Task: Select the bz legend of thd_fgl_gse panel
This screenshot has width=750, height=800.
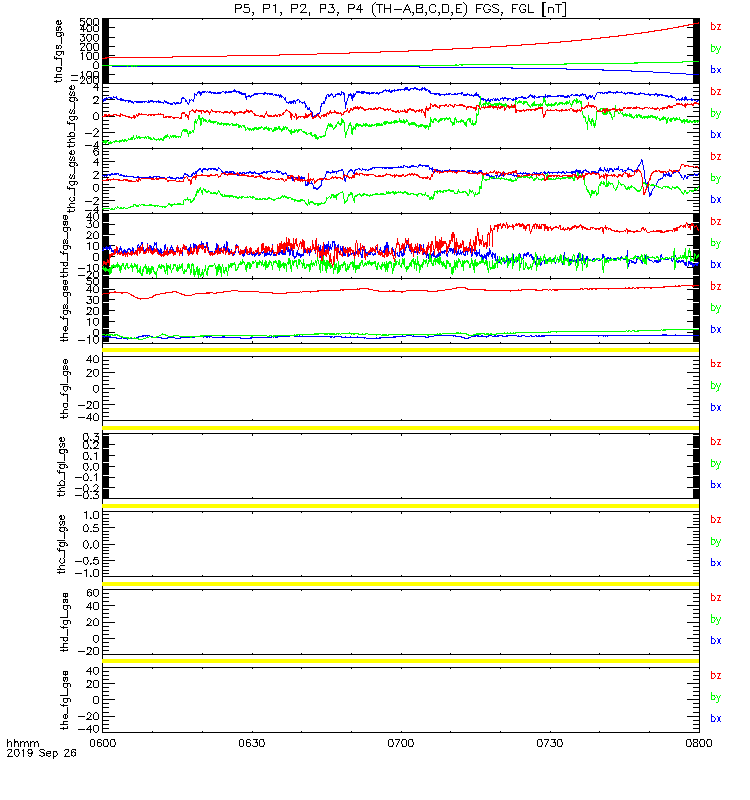Action: tap(716, 597)
